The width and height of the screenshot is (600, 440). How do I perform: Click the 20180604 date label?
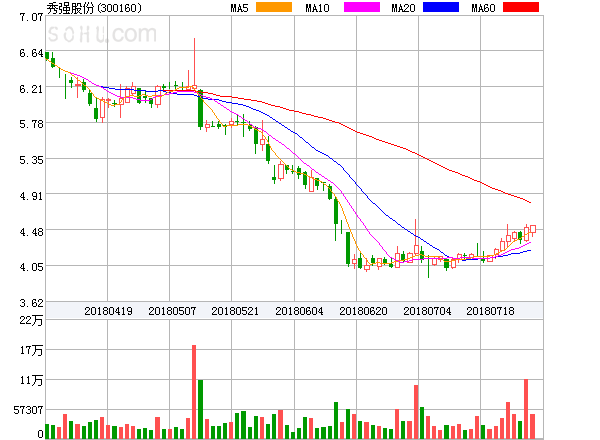[x=299, y=311]
